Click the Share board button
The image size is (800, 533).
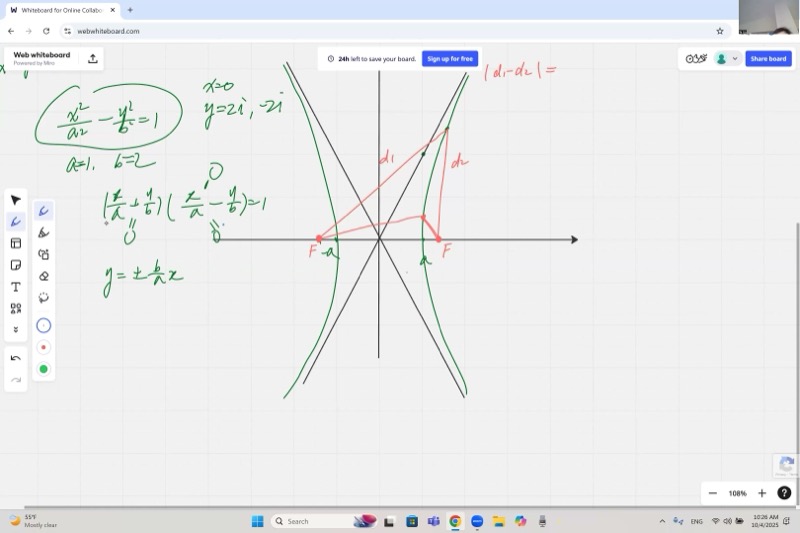tap(768, 59)
